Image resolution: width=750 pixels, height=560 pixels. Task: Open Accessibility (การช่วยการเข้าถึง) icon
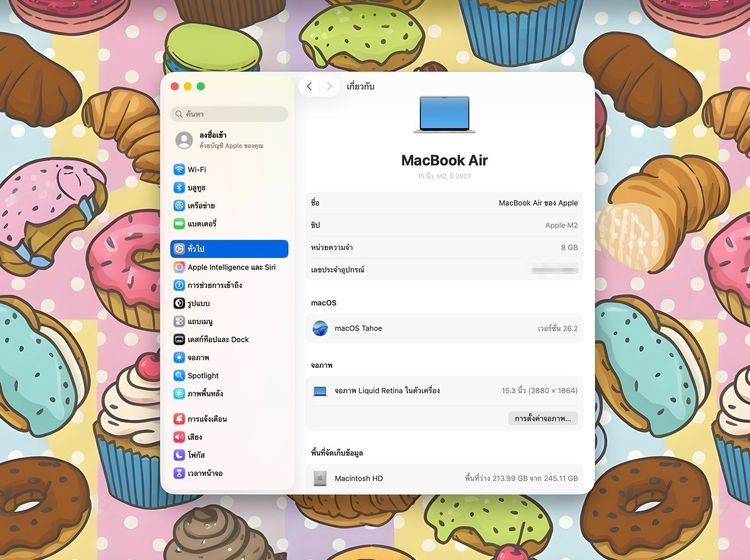click(x=179, y=285)
